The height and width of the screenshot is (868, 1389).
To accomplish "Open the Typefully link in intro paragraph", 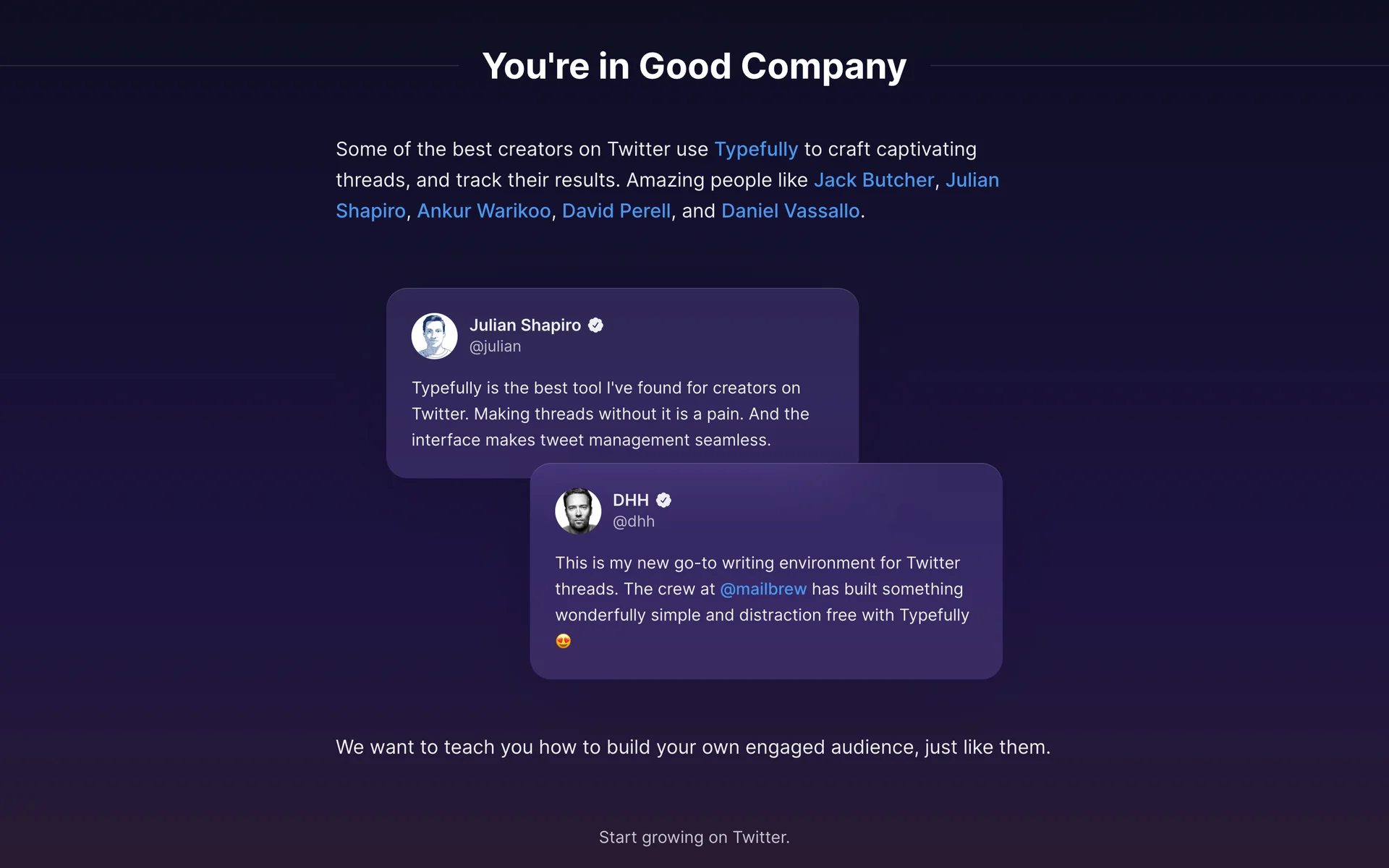I will (x=756, y=149).
